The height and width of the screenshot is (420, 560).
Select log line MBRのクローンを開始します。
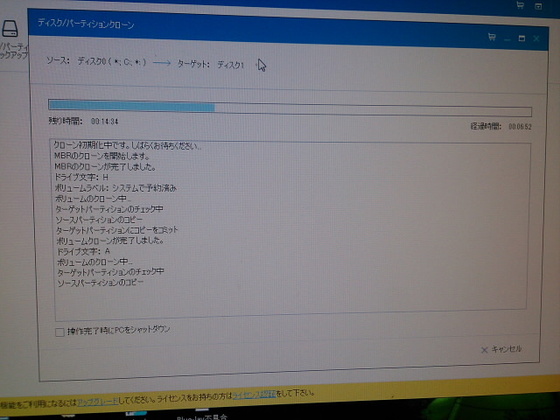102,156
